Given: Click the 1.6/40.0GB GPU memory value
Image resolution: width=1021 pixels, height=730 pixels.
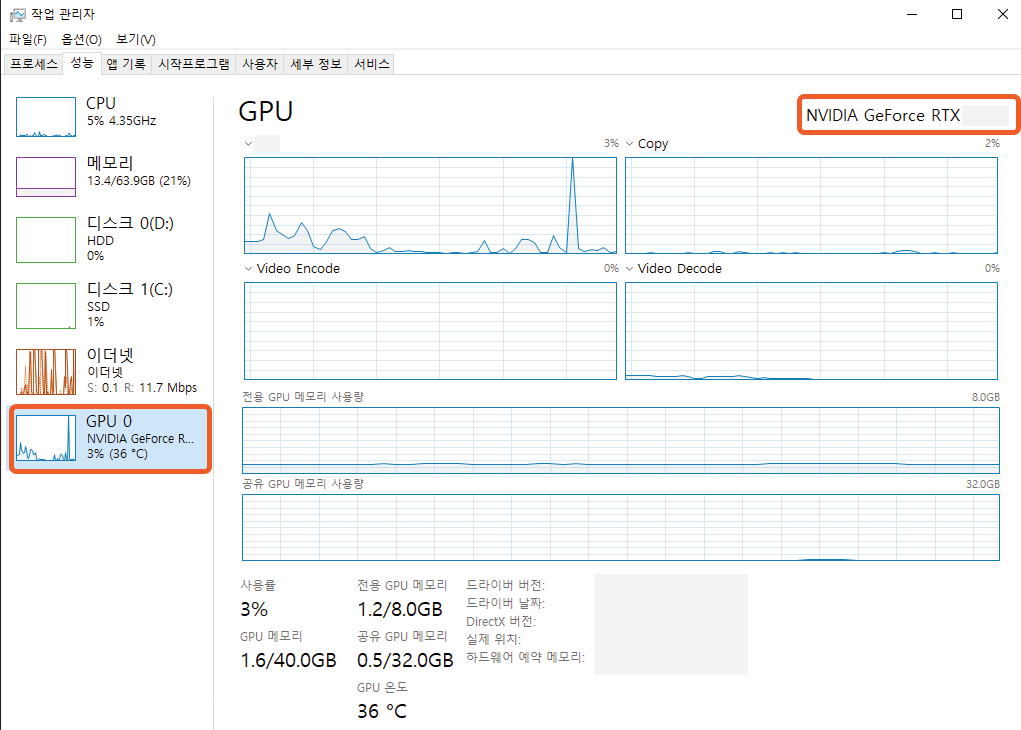Looking at the screenshot, I should click(x=288, y=660).
